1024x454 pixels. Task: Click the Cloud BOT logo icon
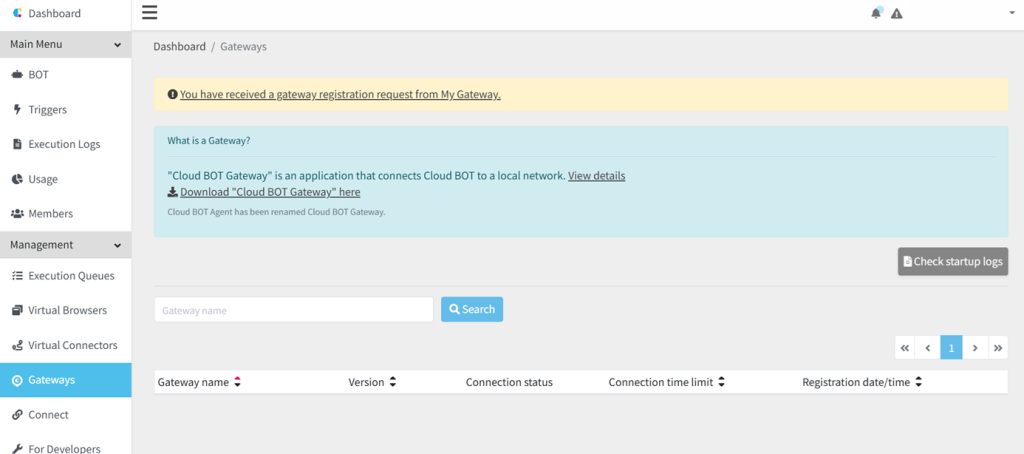coord(18,13)
